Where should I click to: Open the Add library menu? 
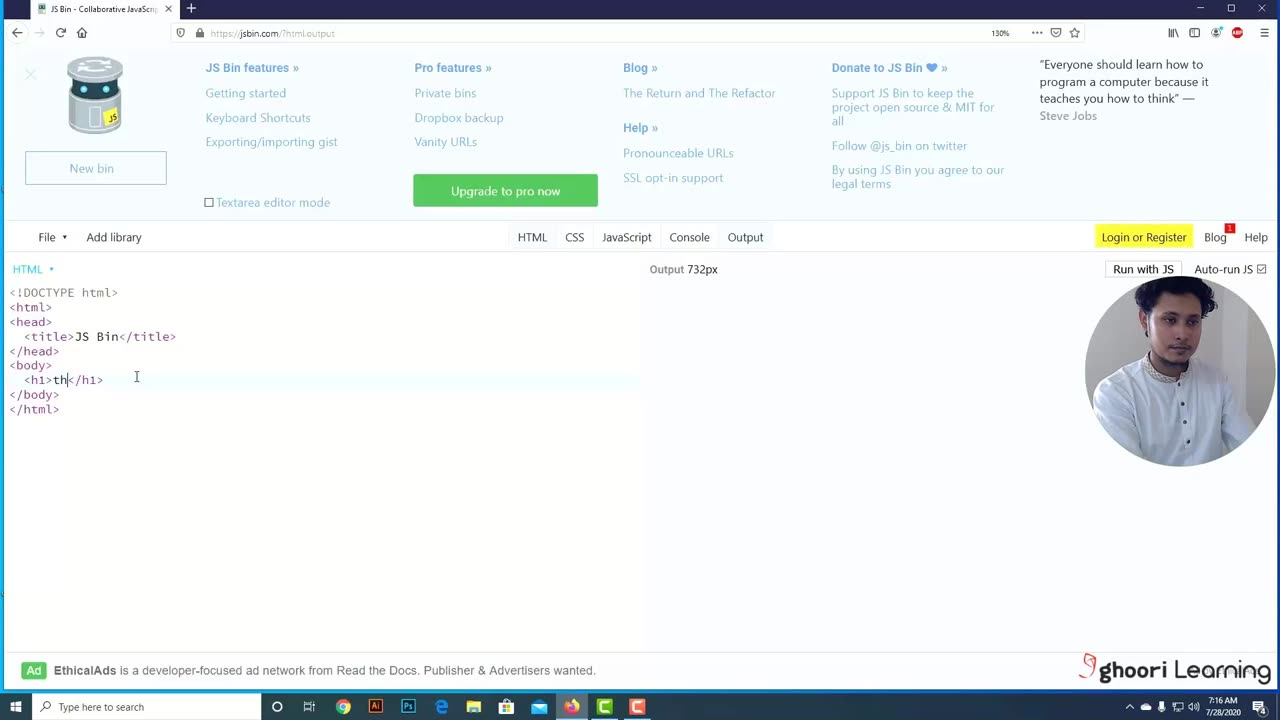click(114, 237)
